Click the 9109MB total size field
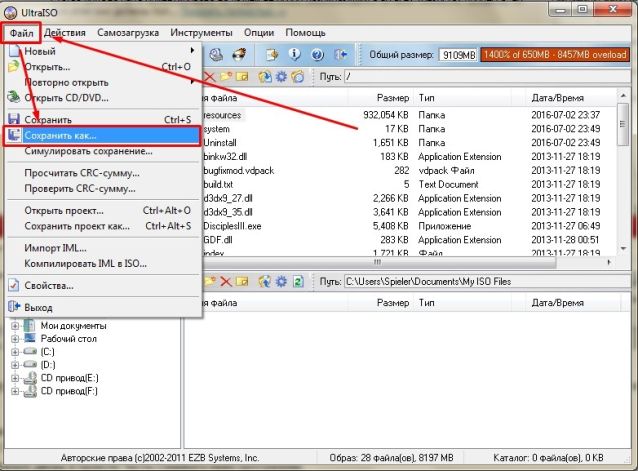 [x=458, y=55]
